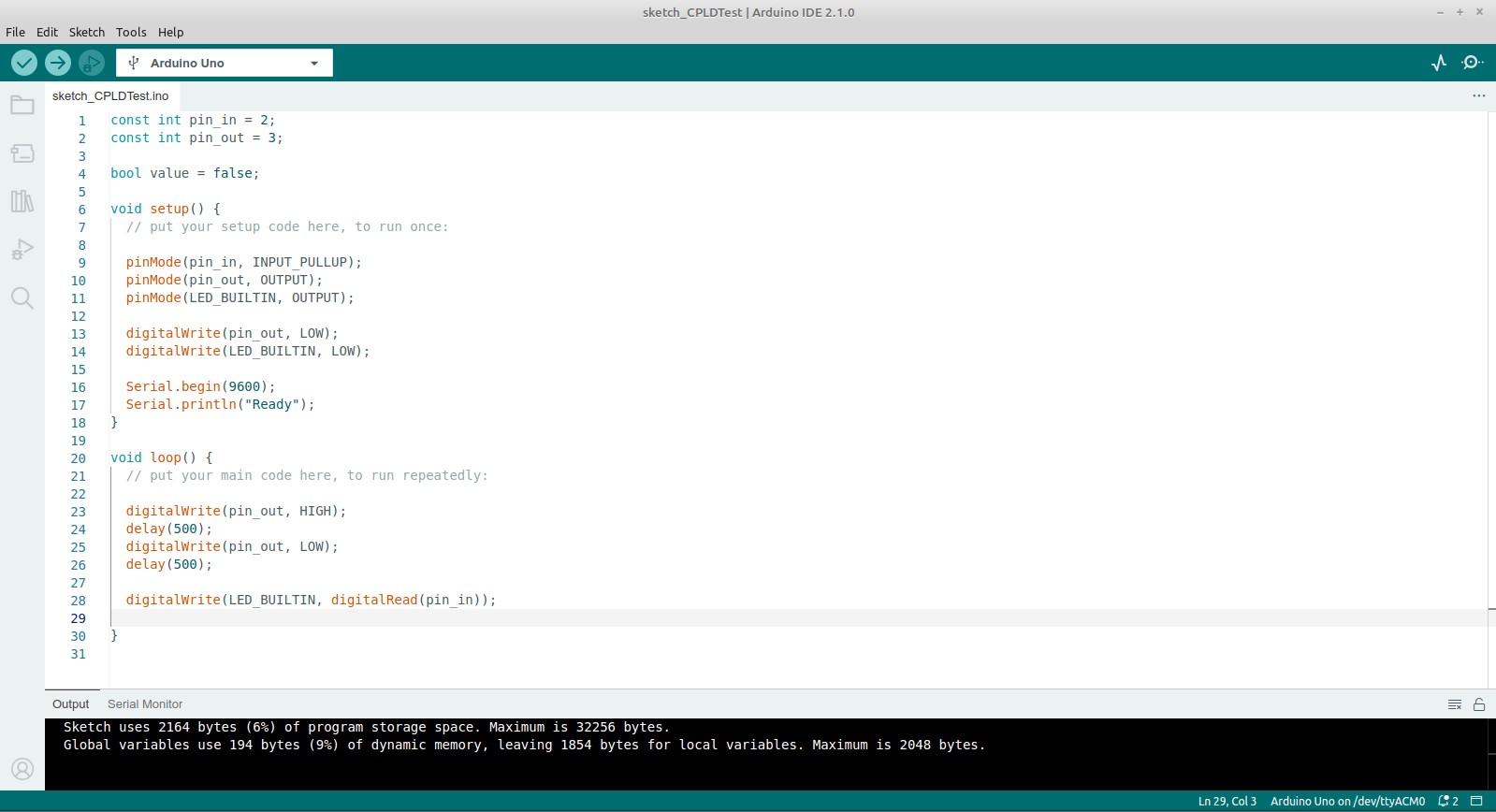Click the Ln 29, Col 3 position indicator
This screenshot has width=1496, height=812.
click(1227, 801)
